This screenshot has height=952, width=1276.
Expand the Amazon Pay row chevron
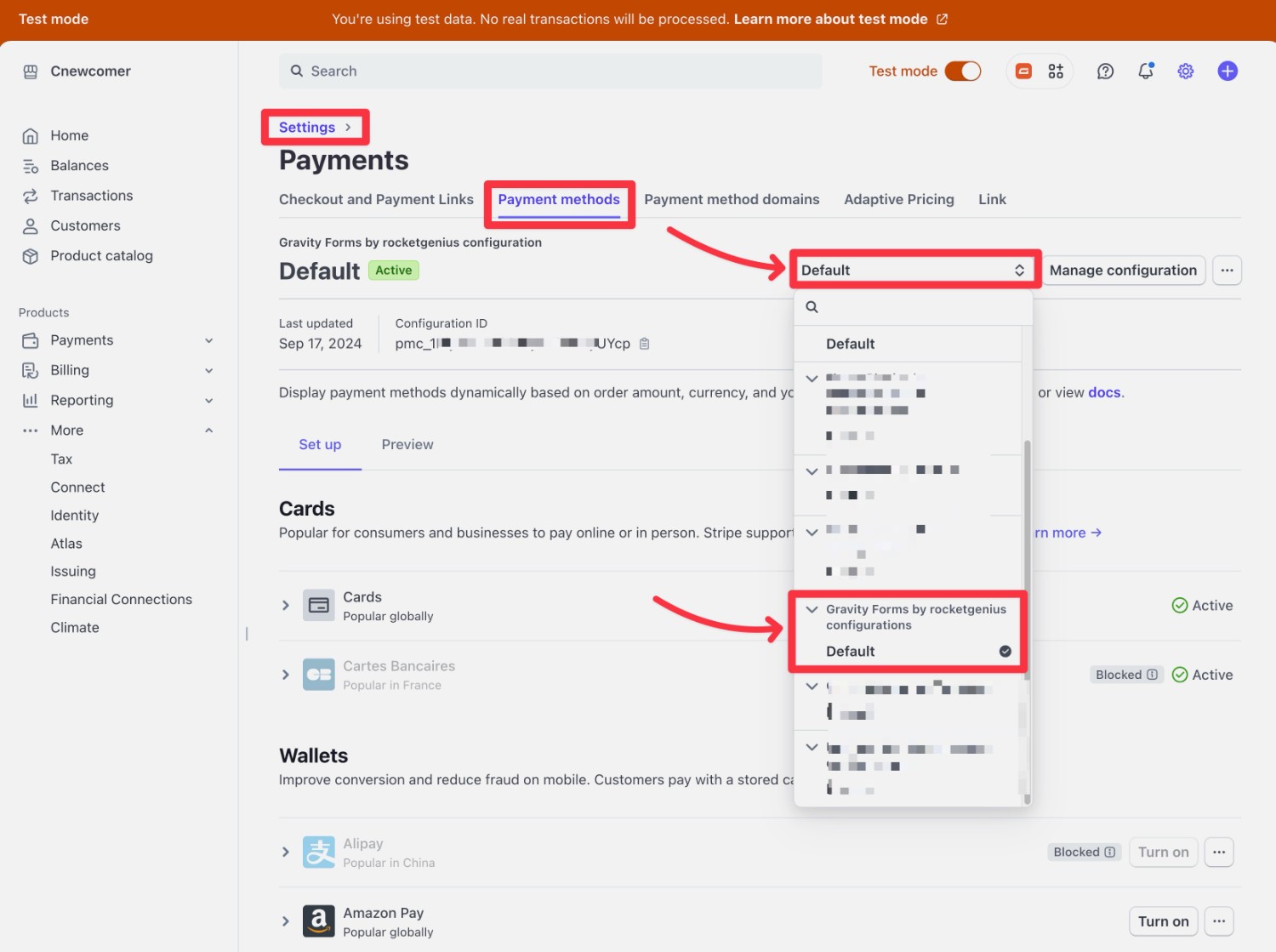[x=286, y=921]
